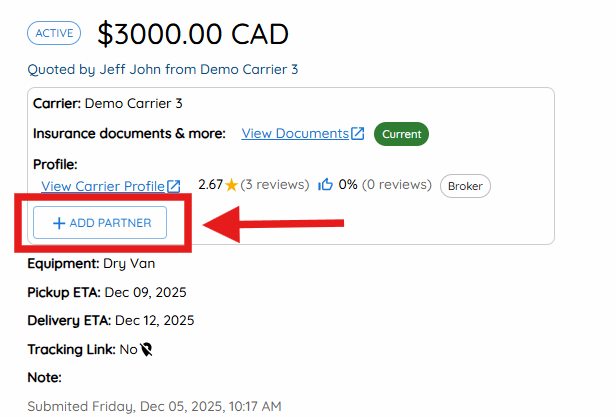Click the Pickup ETA Dec 09 date
Image resolution: width=616 pixels, height=417 pixels.
click(x=145, y=292)
